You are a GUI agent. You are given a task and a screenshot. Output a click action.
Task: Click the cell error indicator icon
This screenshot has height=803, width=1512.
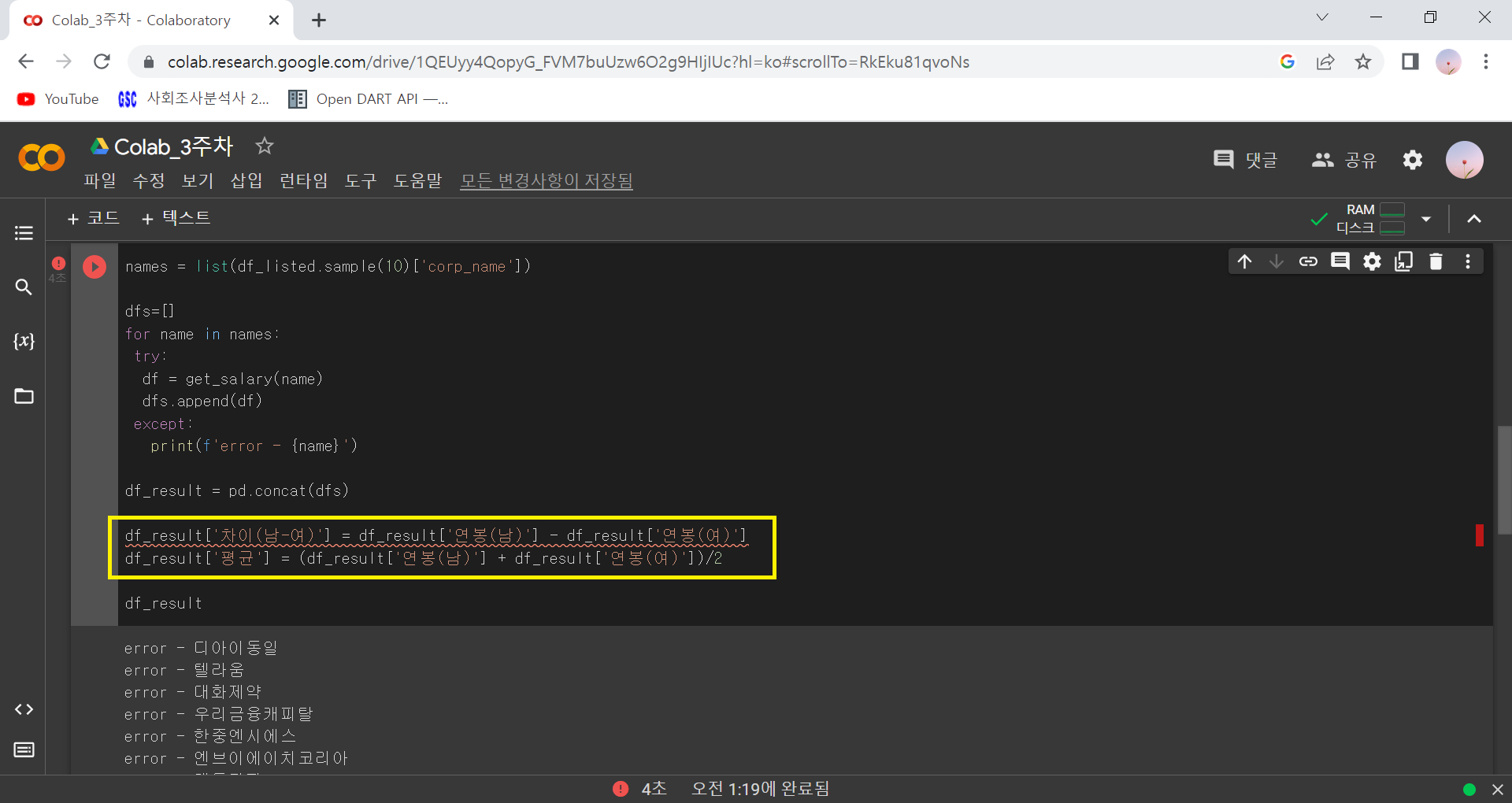pyautogui.click(x=58, y=264)
